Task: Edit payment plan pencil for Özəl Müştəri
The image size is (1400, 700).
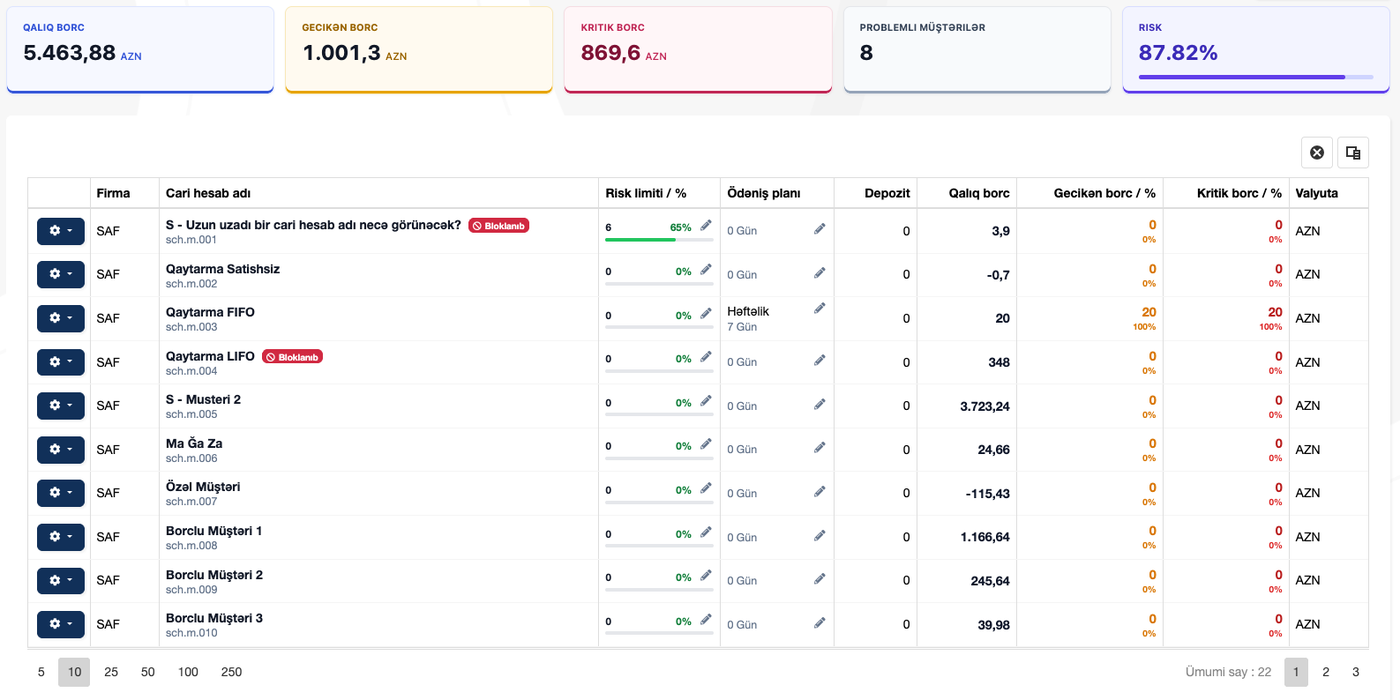Action: [x=820, y=491]
